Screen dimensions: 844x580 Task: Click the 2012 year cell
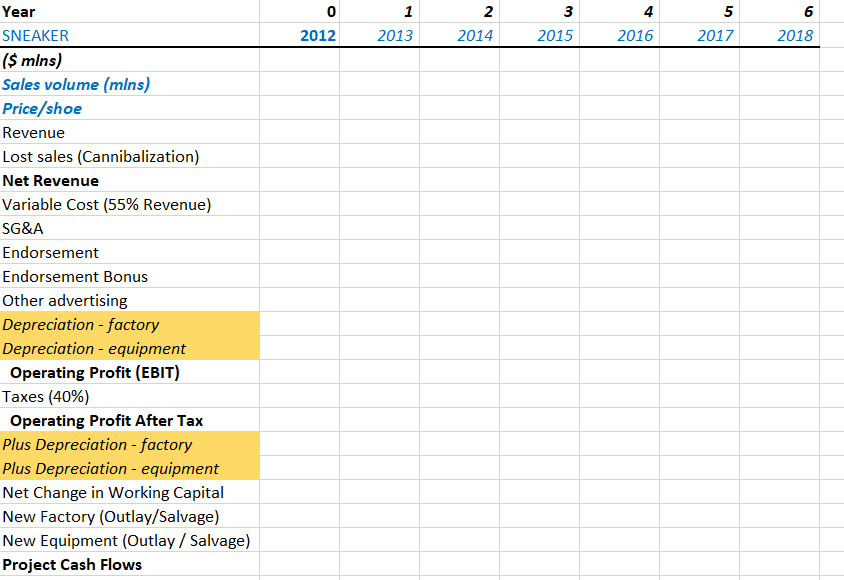click(300, 35)
